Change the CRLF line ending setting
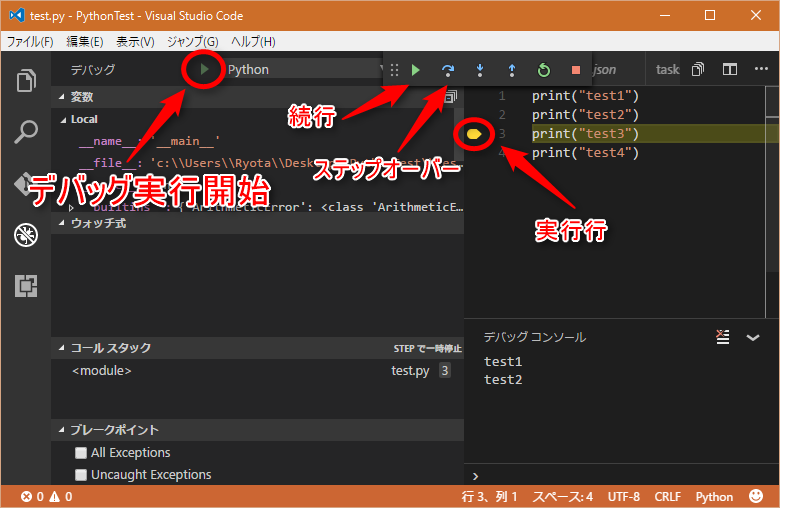This screenshot has height=508, width=802. coord(667,497)
